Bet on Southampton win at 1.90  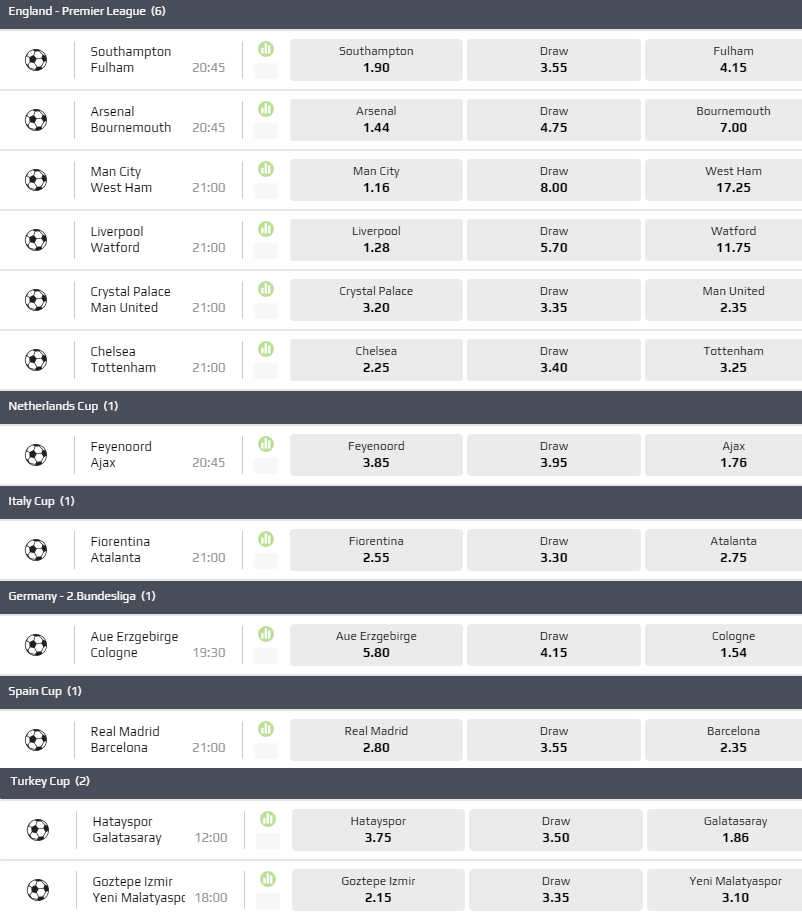[376, 60]
